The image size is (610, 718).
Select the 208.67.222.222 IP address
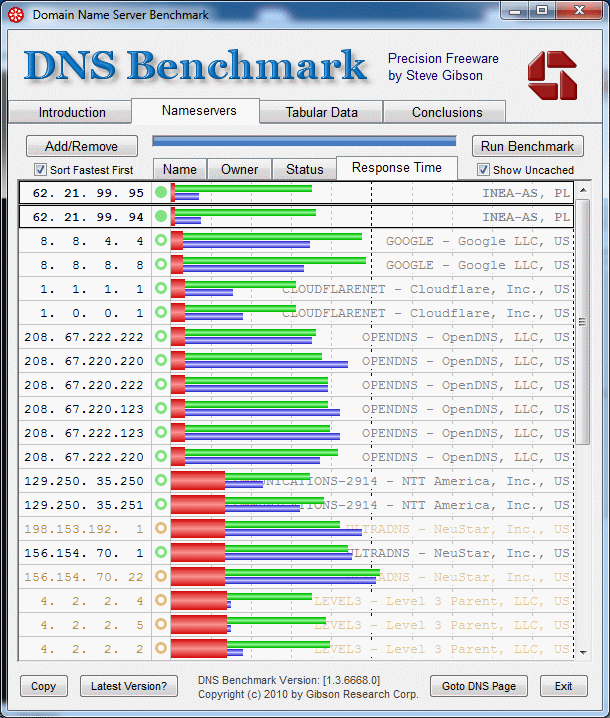pos(84,337)
